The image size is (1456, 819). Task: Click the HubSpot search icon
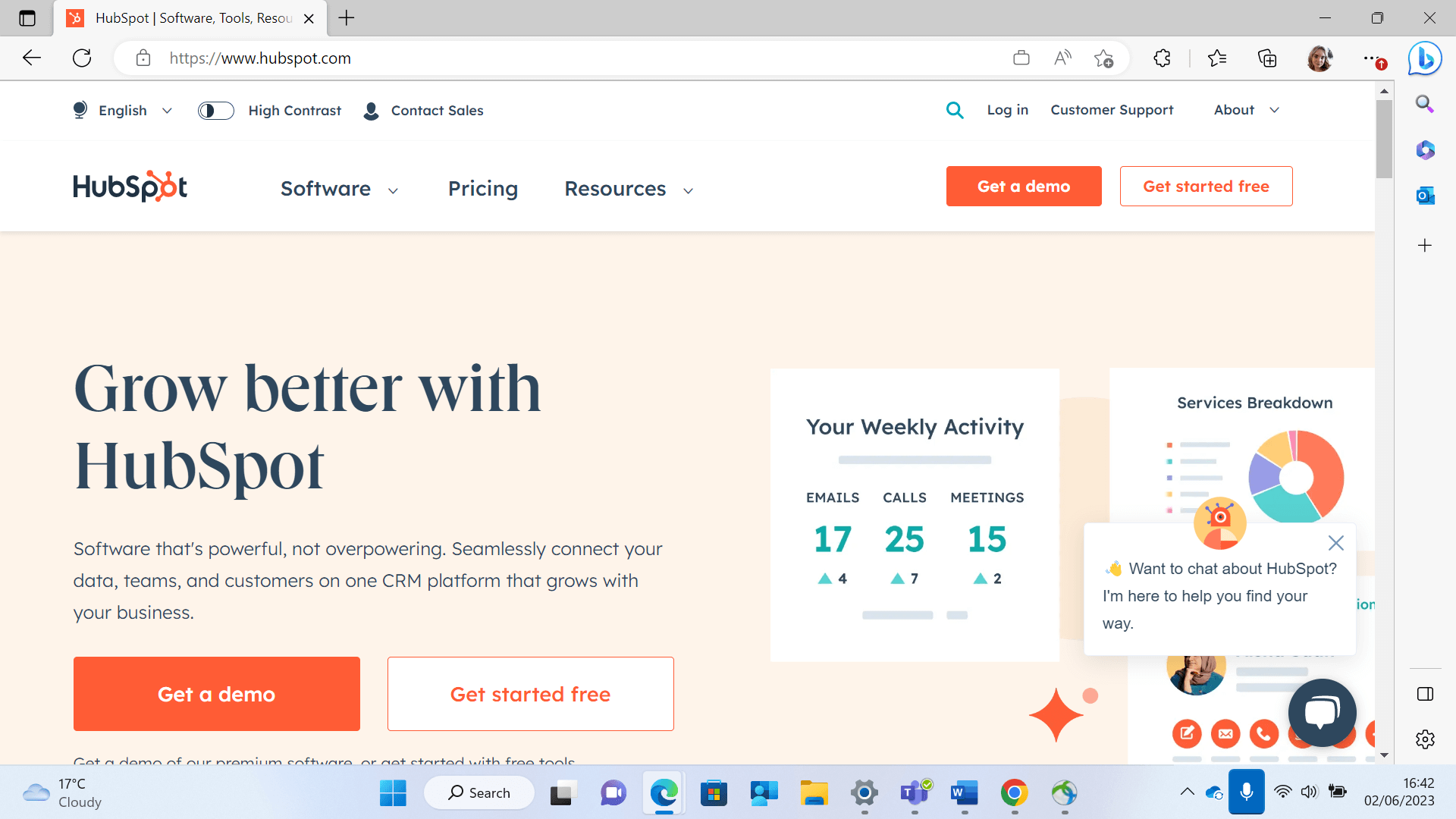pyautogui.click(x=955, y=110)
